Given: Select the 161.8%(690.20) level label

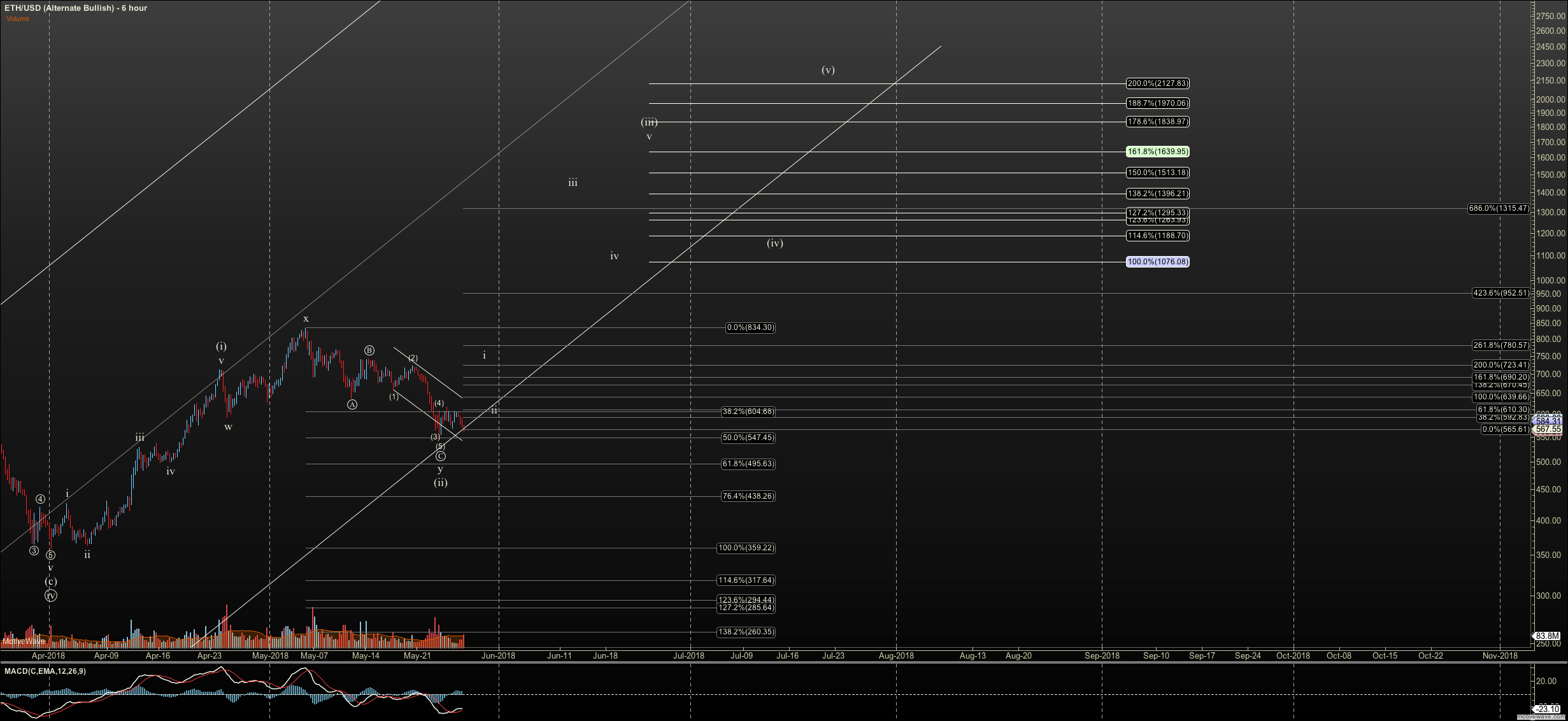Looking at the screenshot, I should (x=1500, y=377).
